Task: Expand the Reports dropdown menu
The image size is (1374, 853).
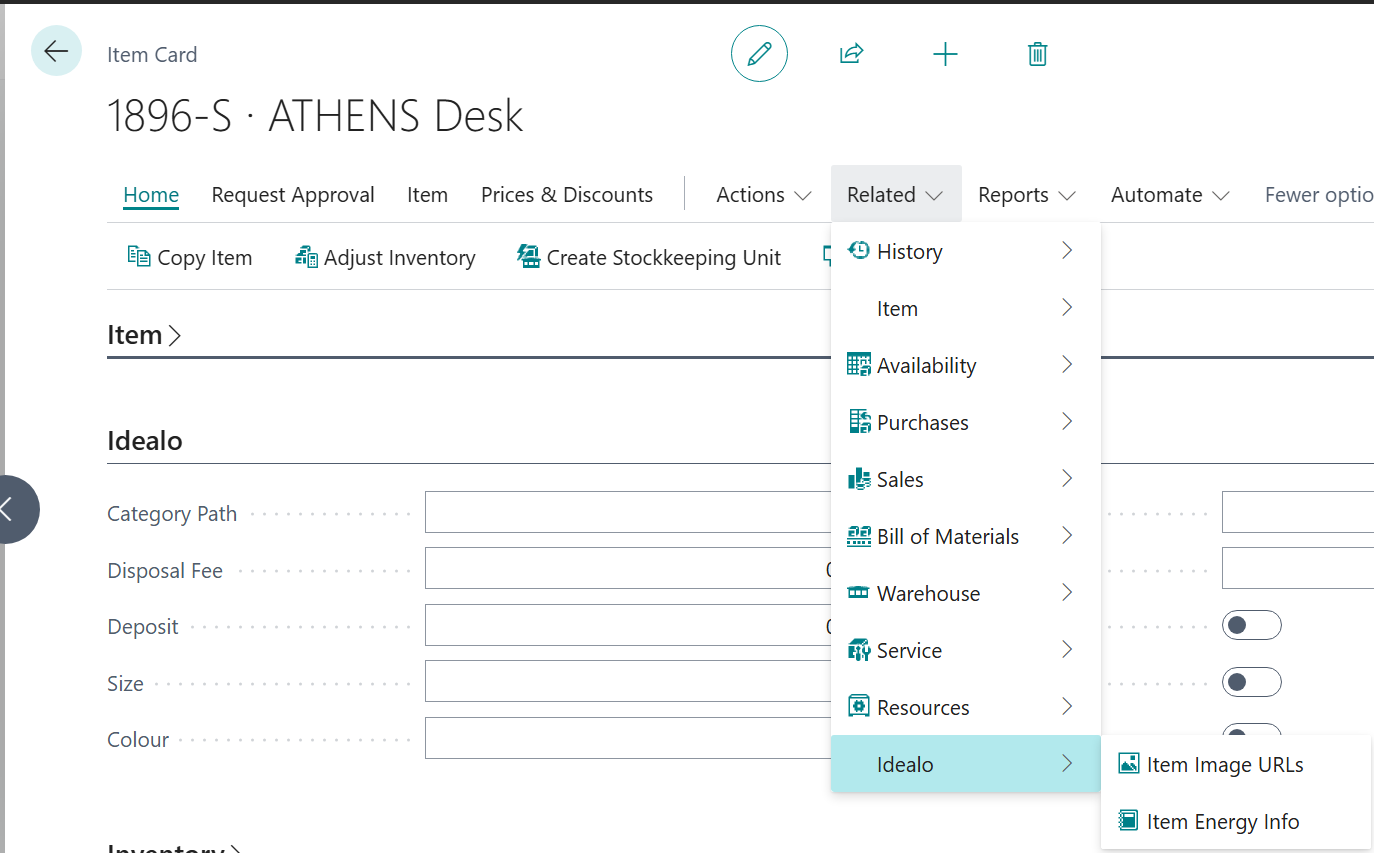Action: [1026, 195]
